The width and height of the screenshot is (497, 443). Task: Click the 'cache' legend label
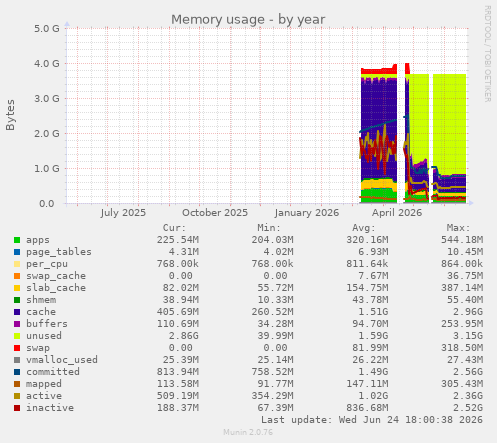point(41,312)
